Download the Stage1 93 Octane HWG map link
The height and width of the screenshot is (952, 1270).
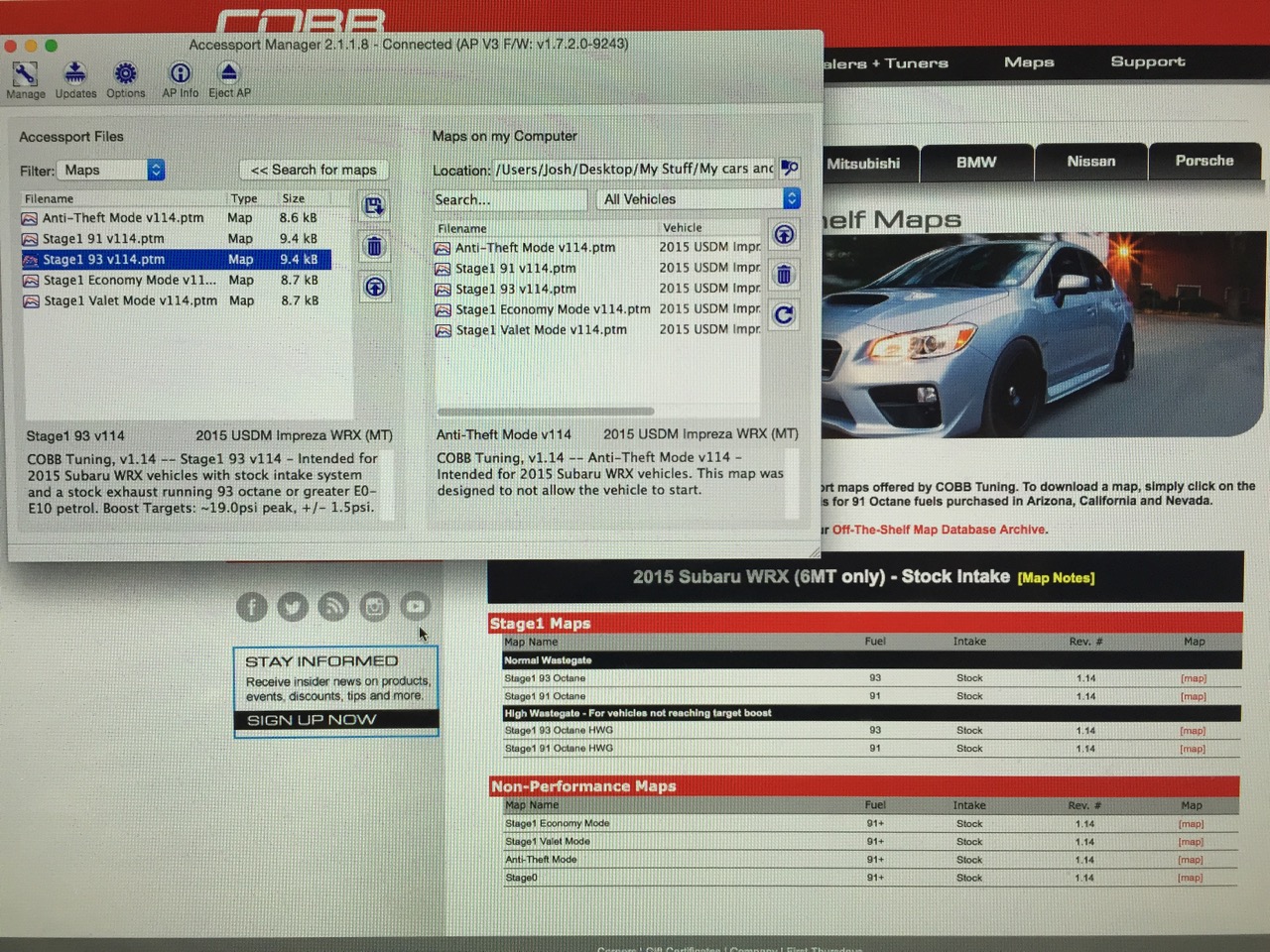1193,731
